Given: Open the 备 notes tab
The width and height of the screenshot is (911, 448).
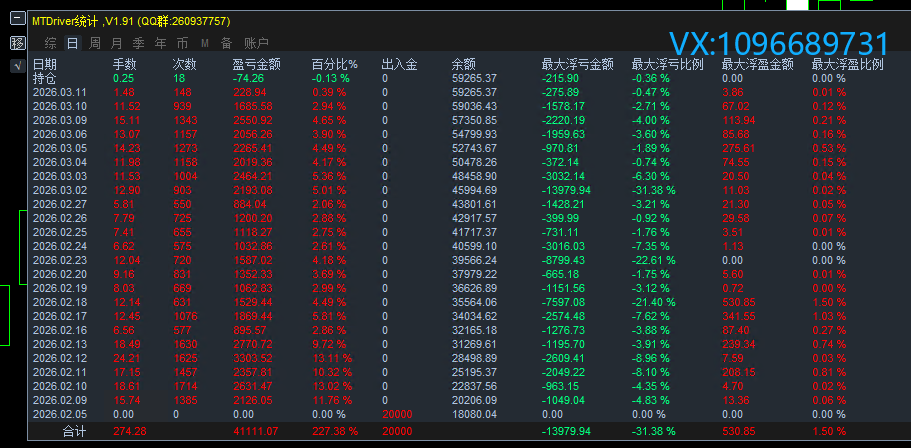Looking at the screenshot, I should [x=226, y=43].
